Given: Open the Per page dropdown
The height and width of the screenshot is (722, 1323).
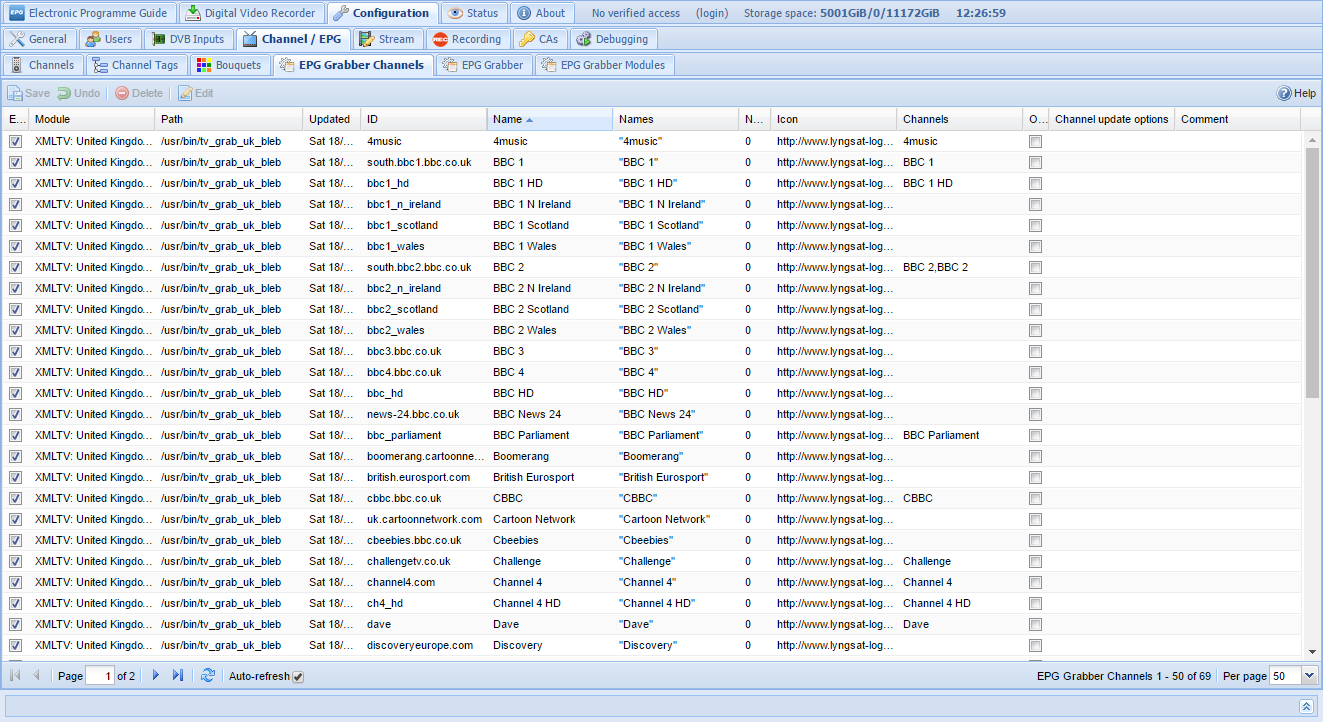Looking at the screenshot, I should 1309,676.
